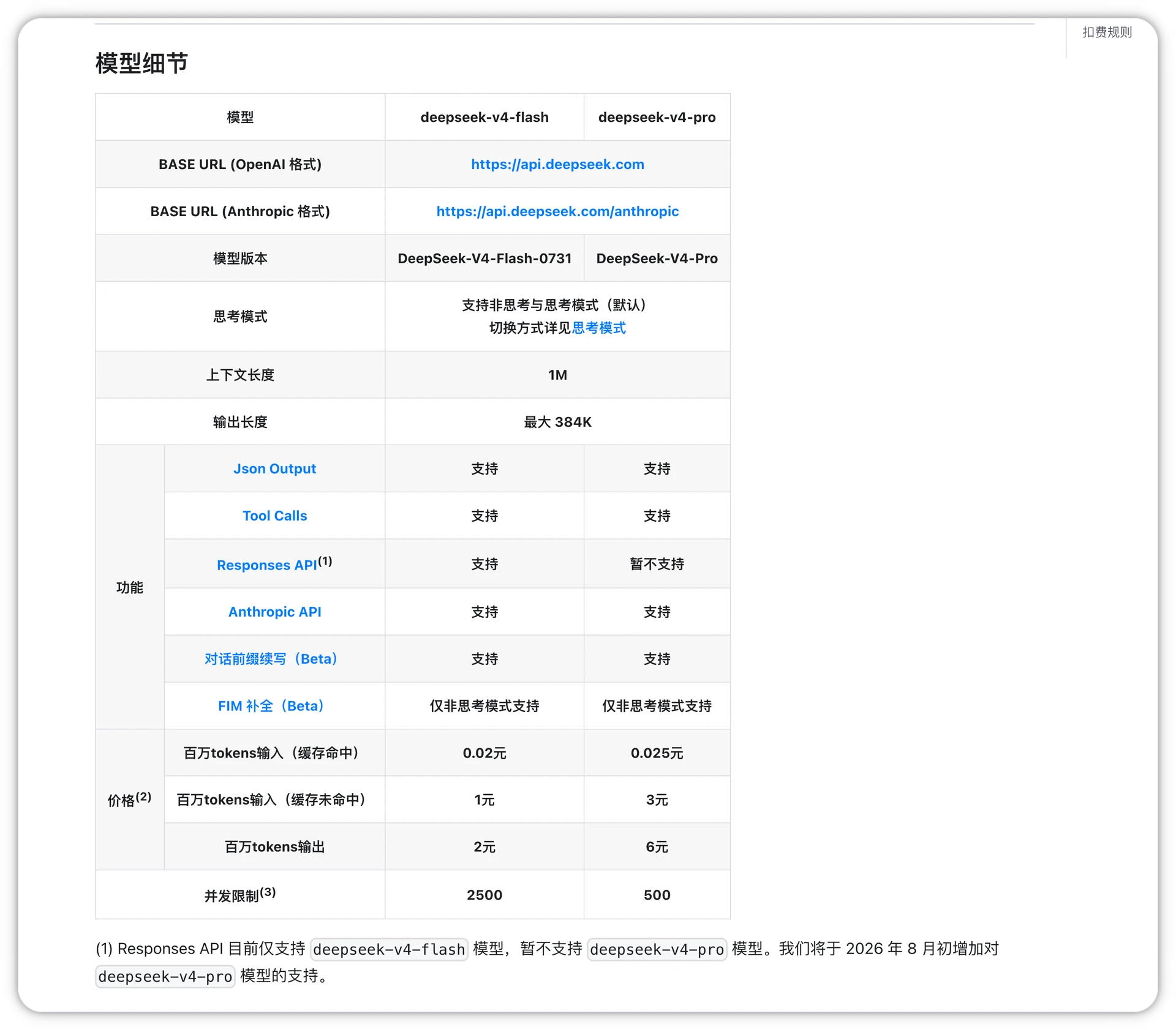Click 支持 for Tool Calls under deepseek-v4-pro
The height and width of the screenshot is (1030, 1176).
657,516
